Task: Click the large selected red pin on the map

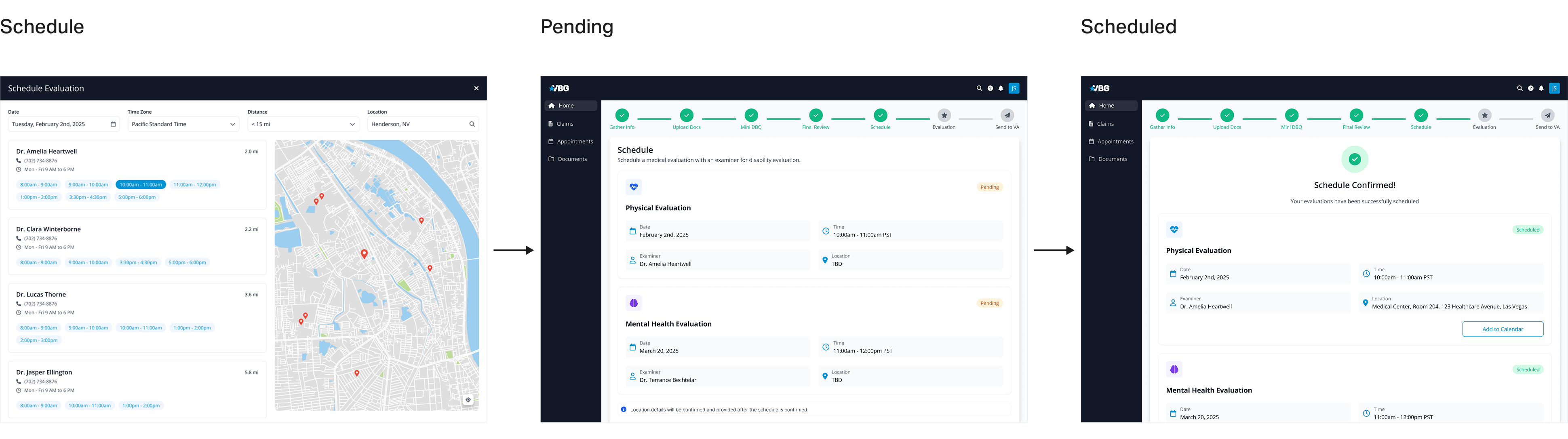Action: coord(364,254)
